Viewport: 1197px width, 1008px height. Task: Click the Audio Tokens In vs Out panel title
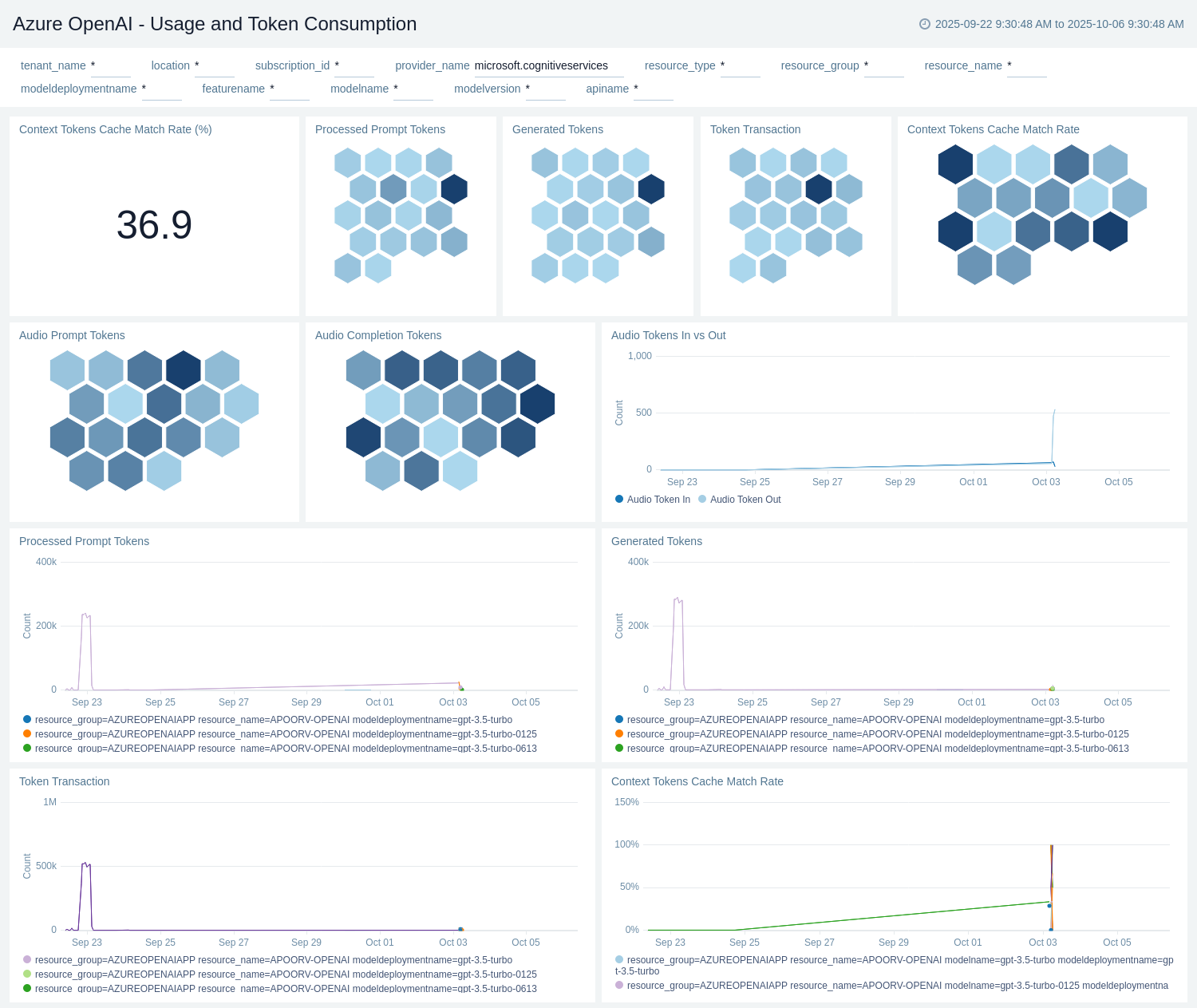(x=668, y=335)
